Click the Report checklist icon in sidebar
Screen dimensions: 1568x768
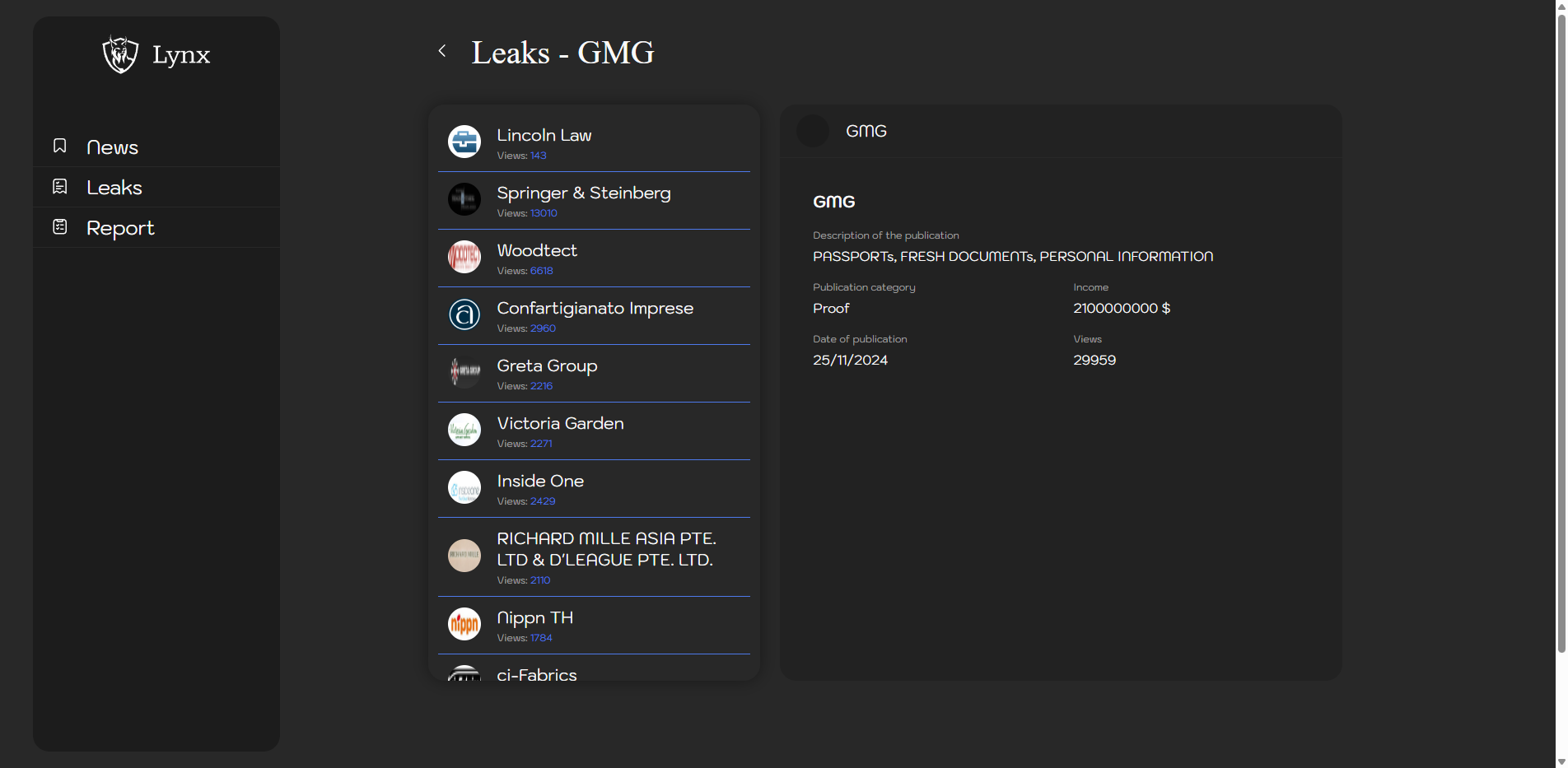tap(60, 227)
